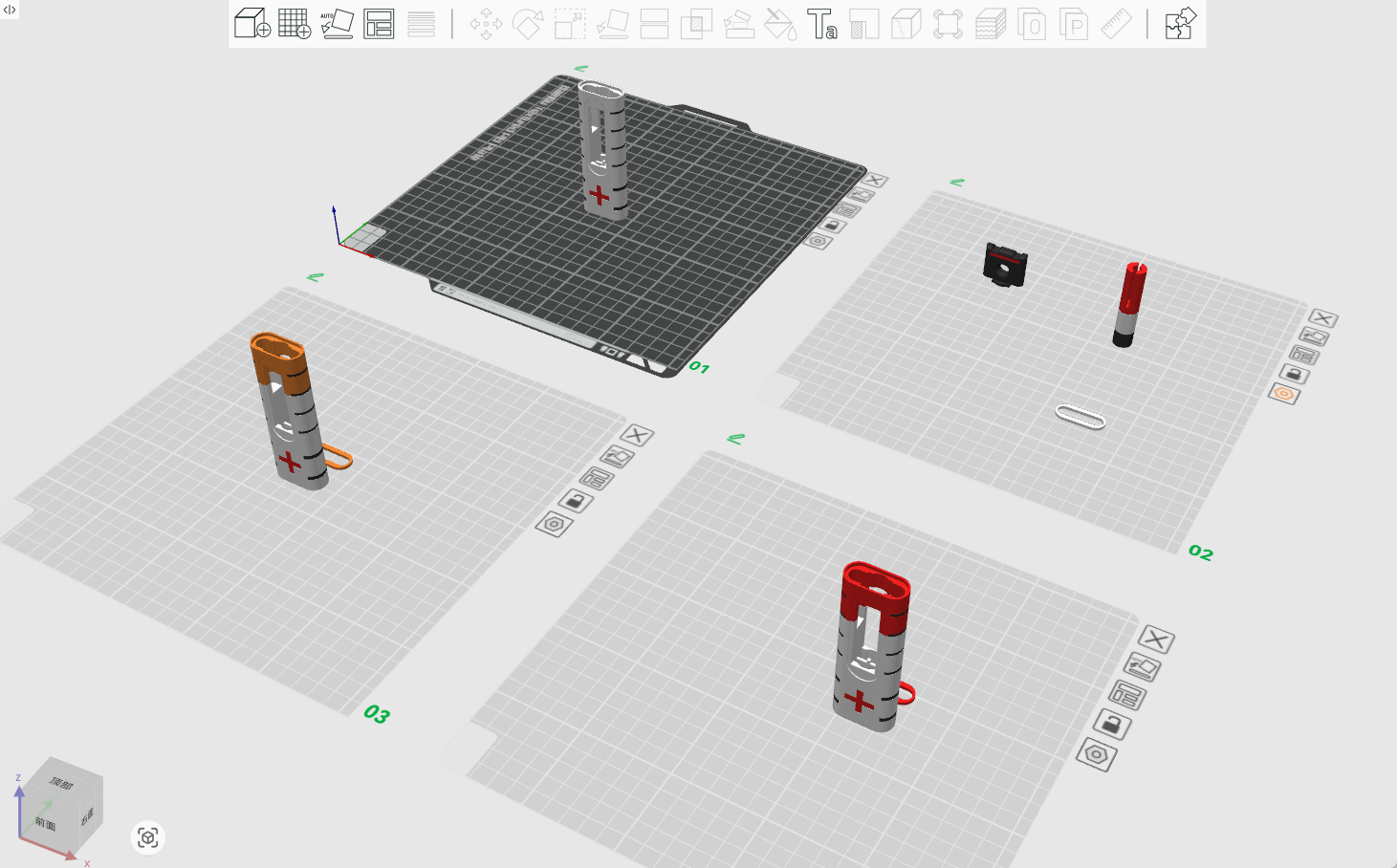1397x868 pixels.
Task: Open the variable layer height lines icon
Action: tap(421, 23)
